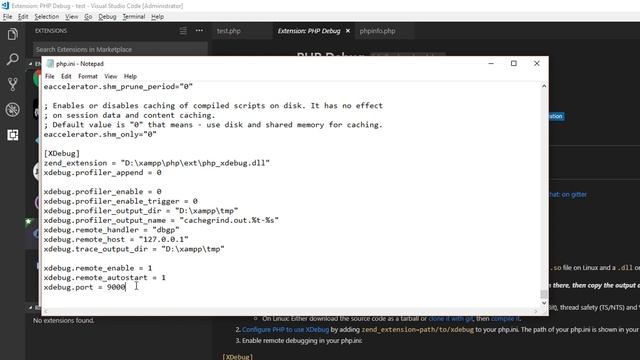Click the eaccelerator.shm_prune_period line
The image size is (640, 360).
tap(118, 87)
